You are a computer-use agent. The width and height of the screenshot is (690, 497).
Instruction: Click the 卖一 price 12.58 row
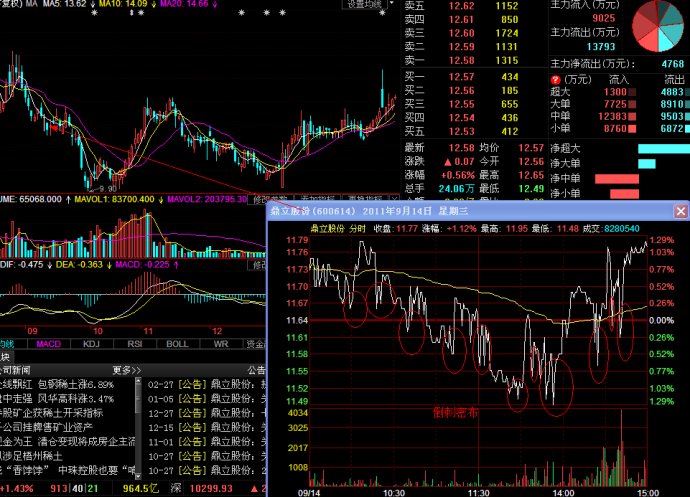click(462, 61)
